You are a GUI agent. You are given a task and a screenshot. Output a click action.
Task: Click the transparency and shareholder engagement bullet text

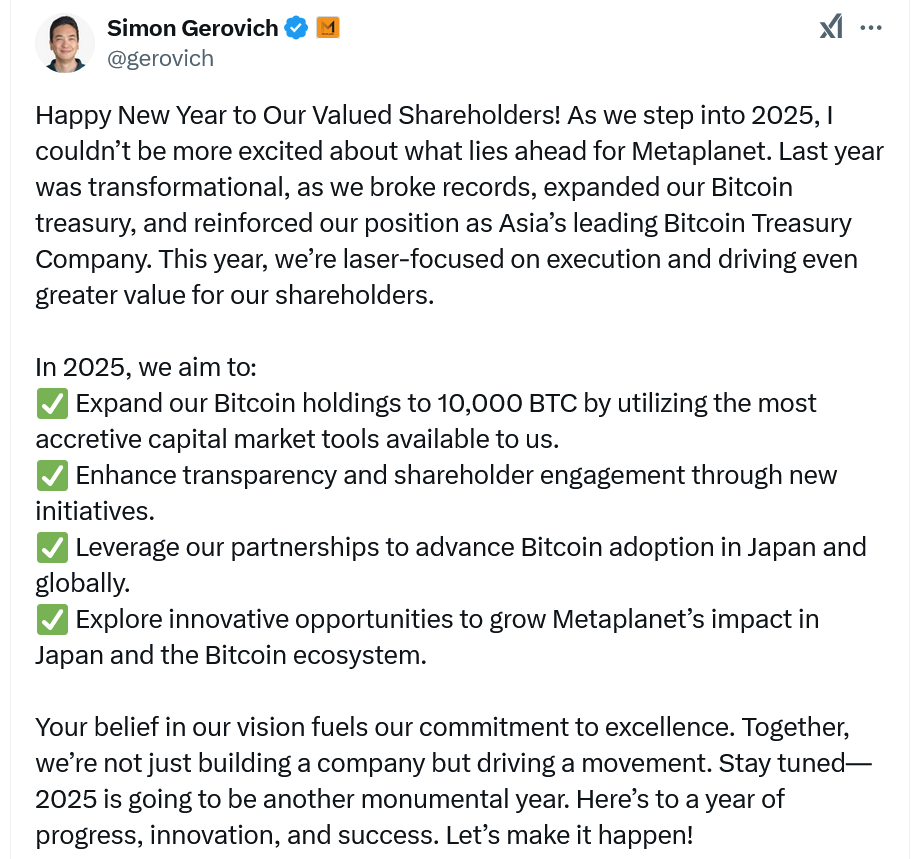pyautogui.click(x=450, y=475)
